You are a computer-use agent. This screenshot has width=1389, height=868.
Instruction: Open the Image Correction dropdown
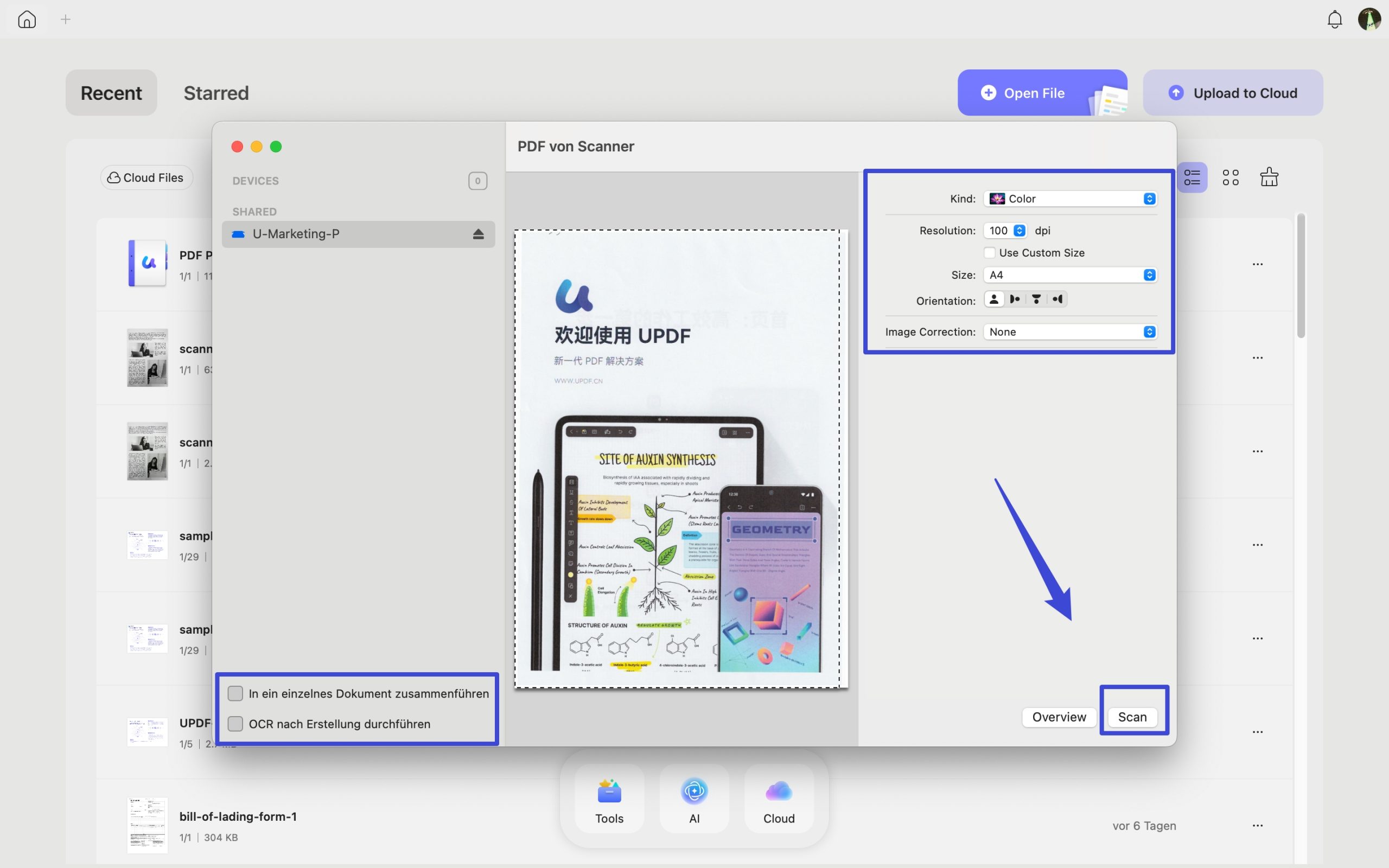(1070, 332)
